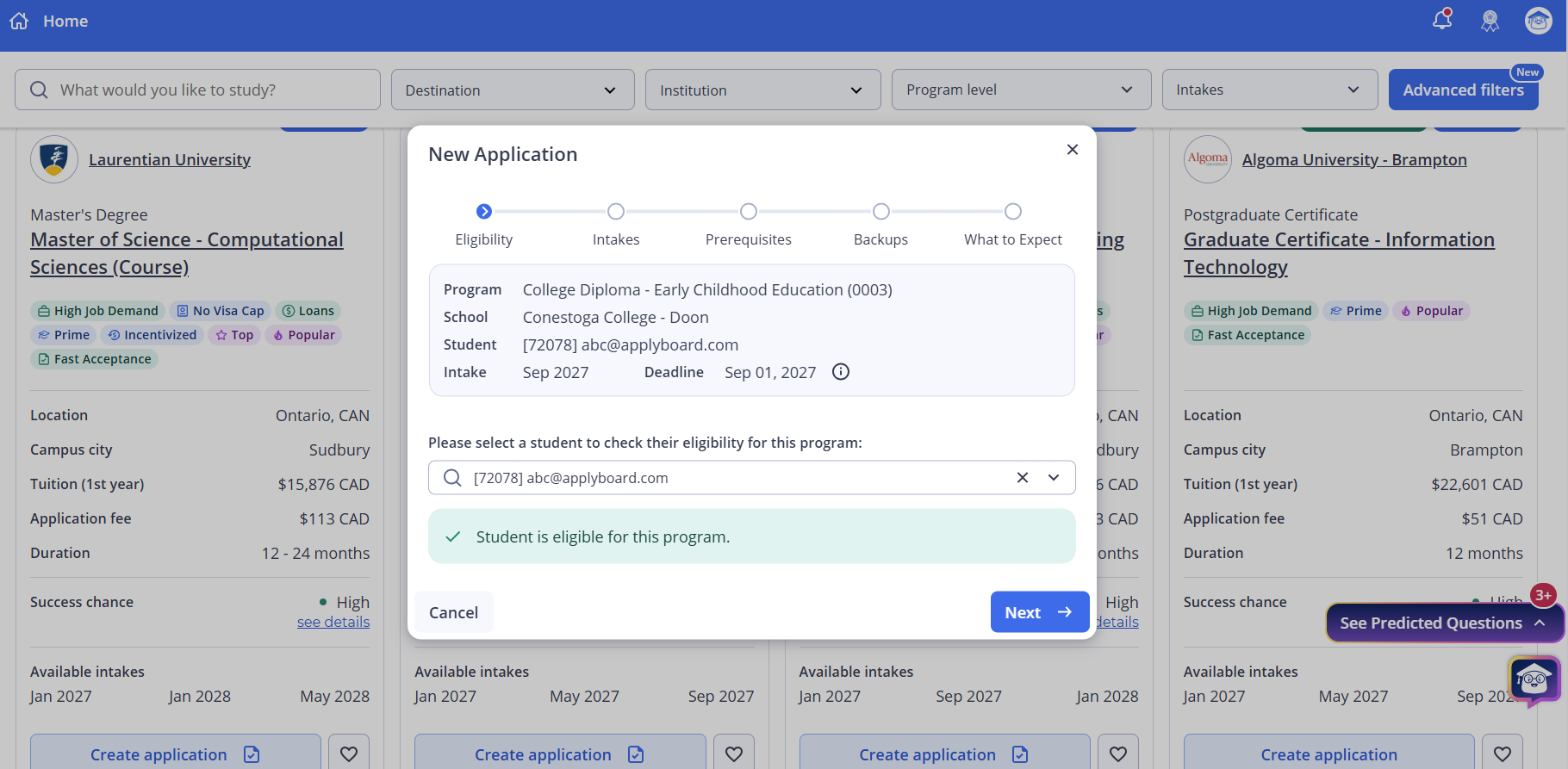This screenshot has height=769, width=1568.
Task: Click the No Visa Cap tag
Action: (220, 311)
